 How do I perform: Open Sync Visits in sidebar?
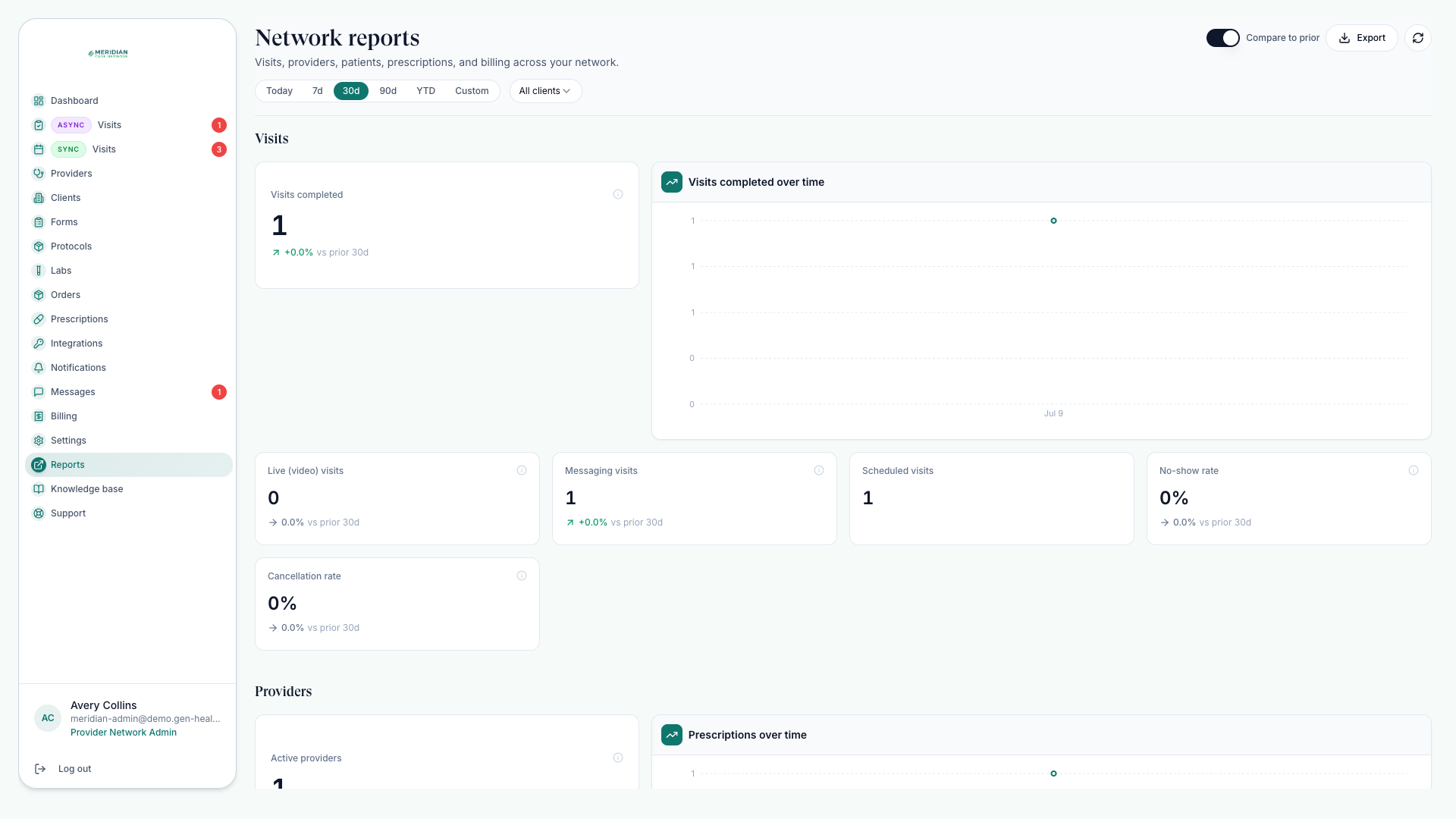[x=129, y=149]
